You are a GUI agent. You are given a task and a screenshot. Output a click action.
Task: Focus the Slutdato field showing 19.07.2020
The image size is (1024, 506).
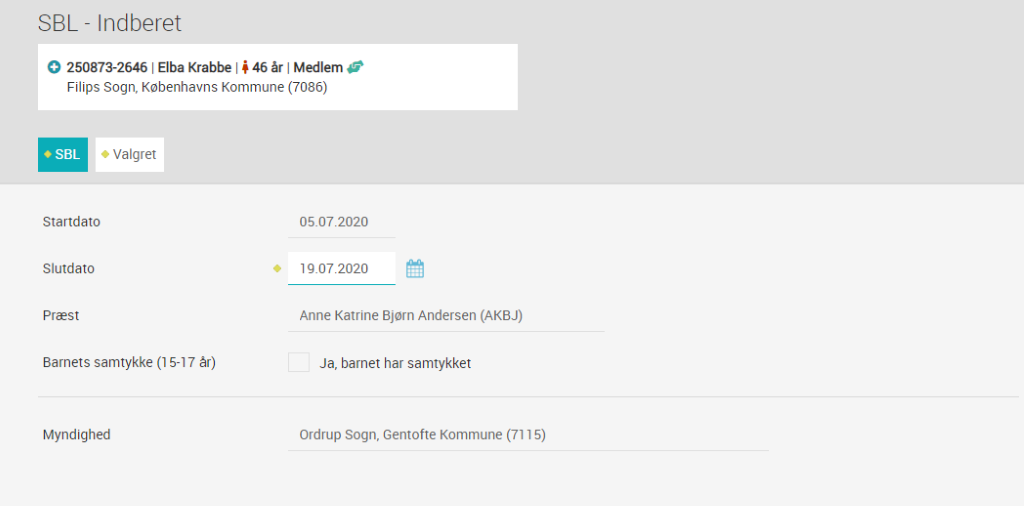click(342, 268)
